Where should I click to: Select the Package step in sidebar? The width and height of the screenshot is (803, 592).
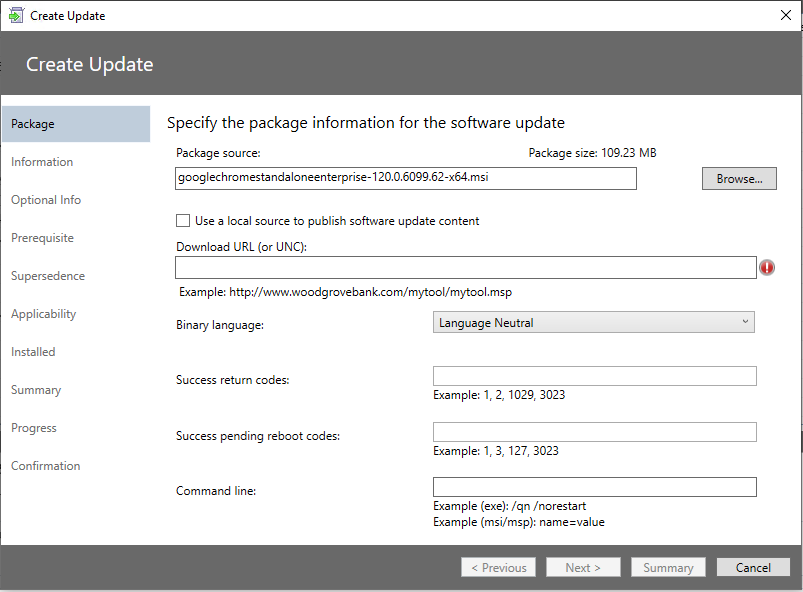pos(76,124)
